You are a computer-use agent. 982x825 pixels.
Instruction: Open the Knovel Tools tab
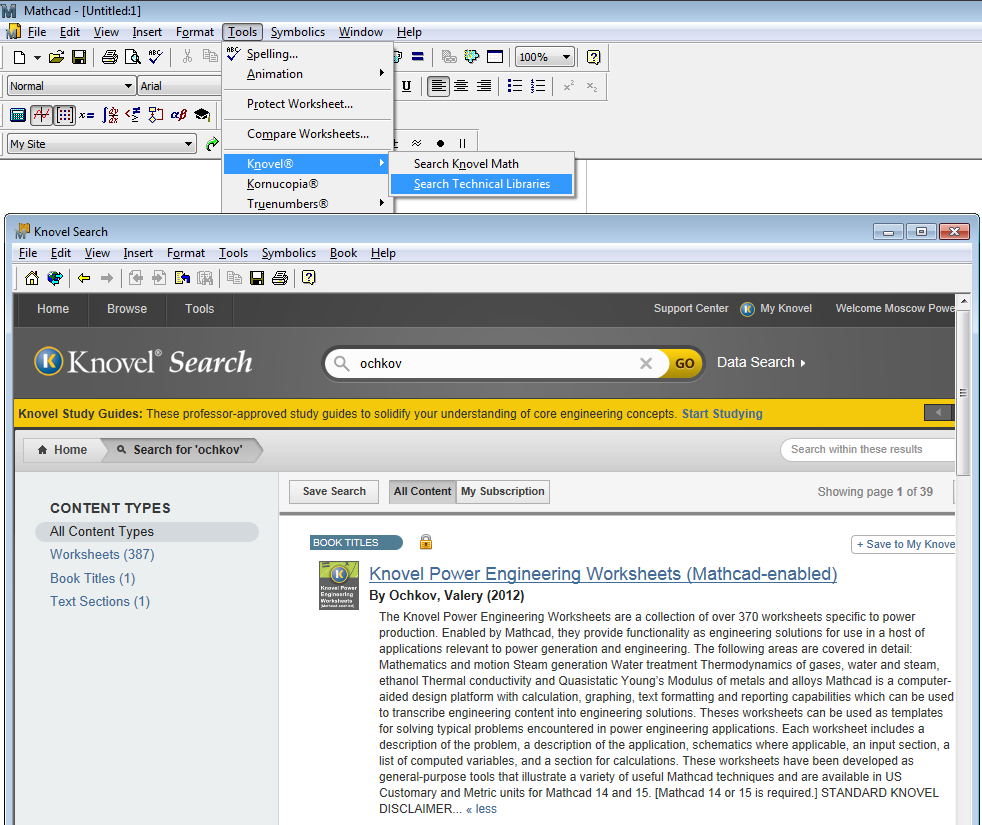[200, 309]
